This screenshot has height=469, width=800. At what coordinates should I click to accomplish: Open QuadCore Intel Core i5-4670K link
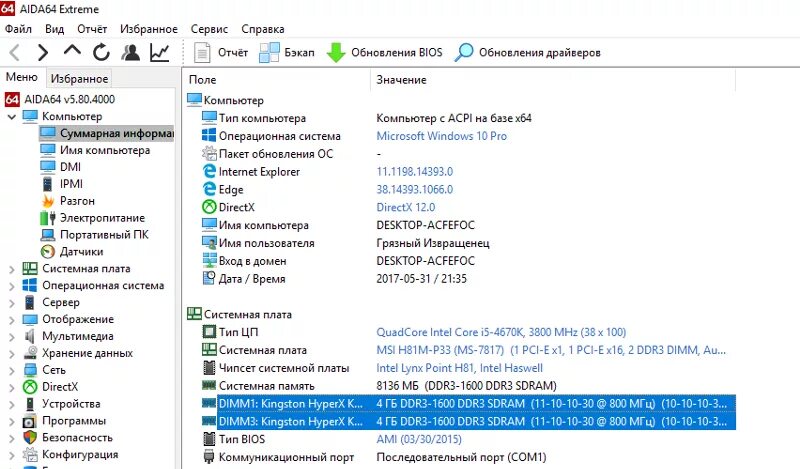[501, 332]
